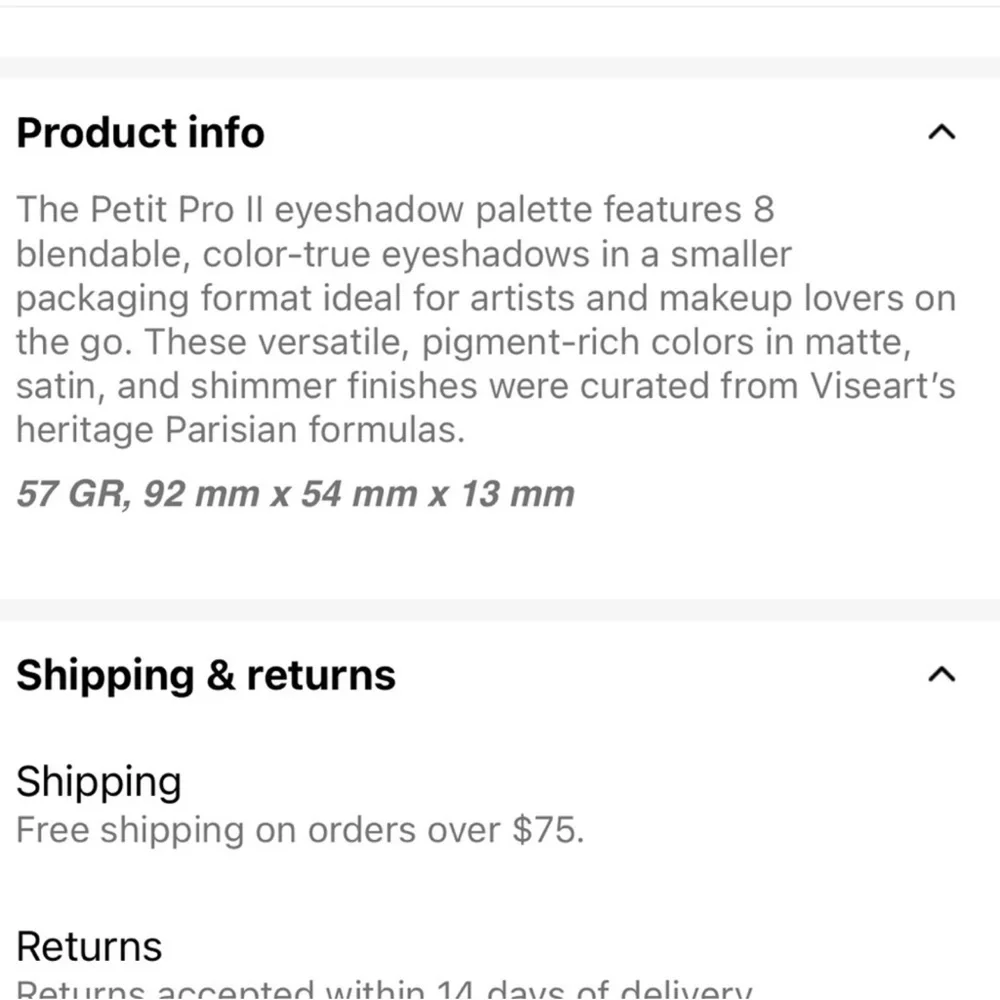The width and height of the screenshot is (1000, 1000).
Task: Click the heritage Parisian formulas phrase
Action: 240,430
